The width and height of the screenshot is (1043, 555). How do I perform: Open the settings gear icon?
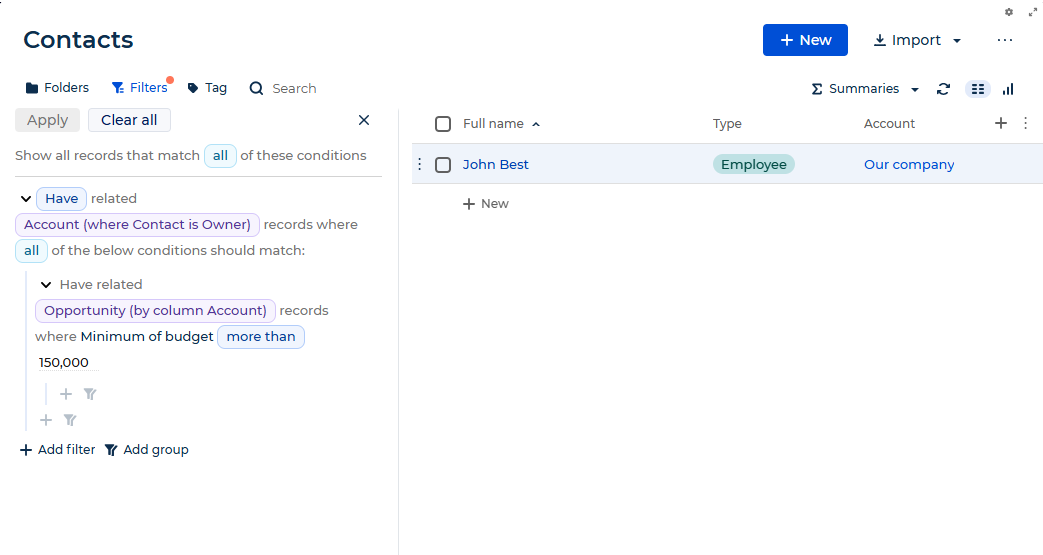(1009, 12)
